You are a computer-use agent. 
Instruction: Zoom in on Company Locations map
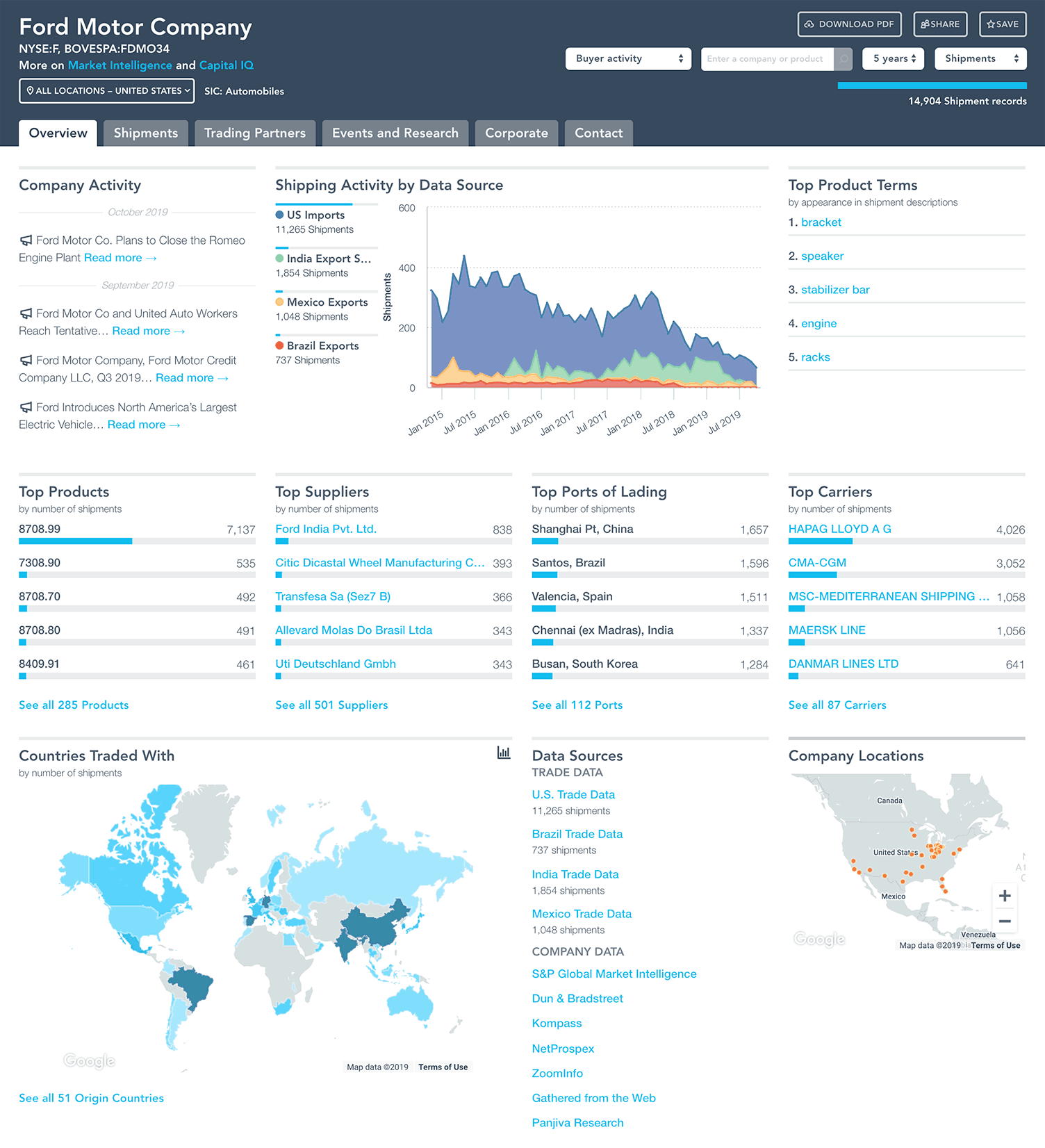coord(1005,896)
